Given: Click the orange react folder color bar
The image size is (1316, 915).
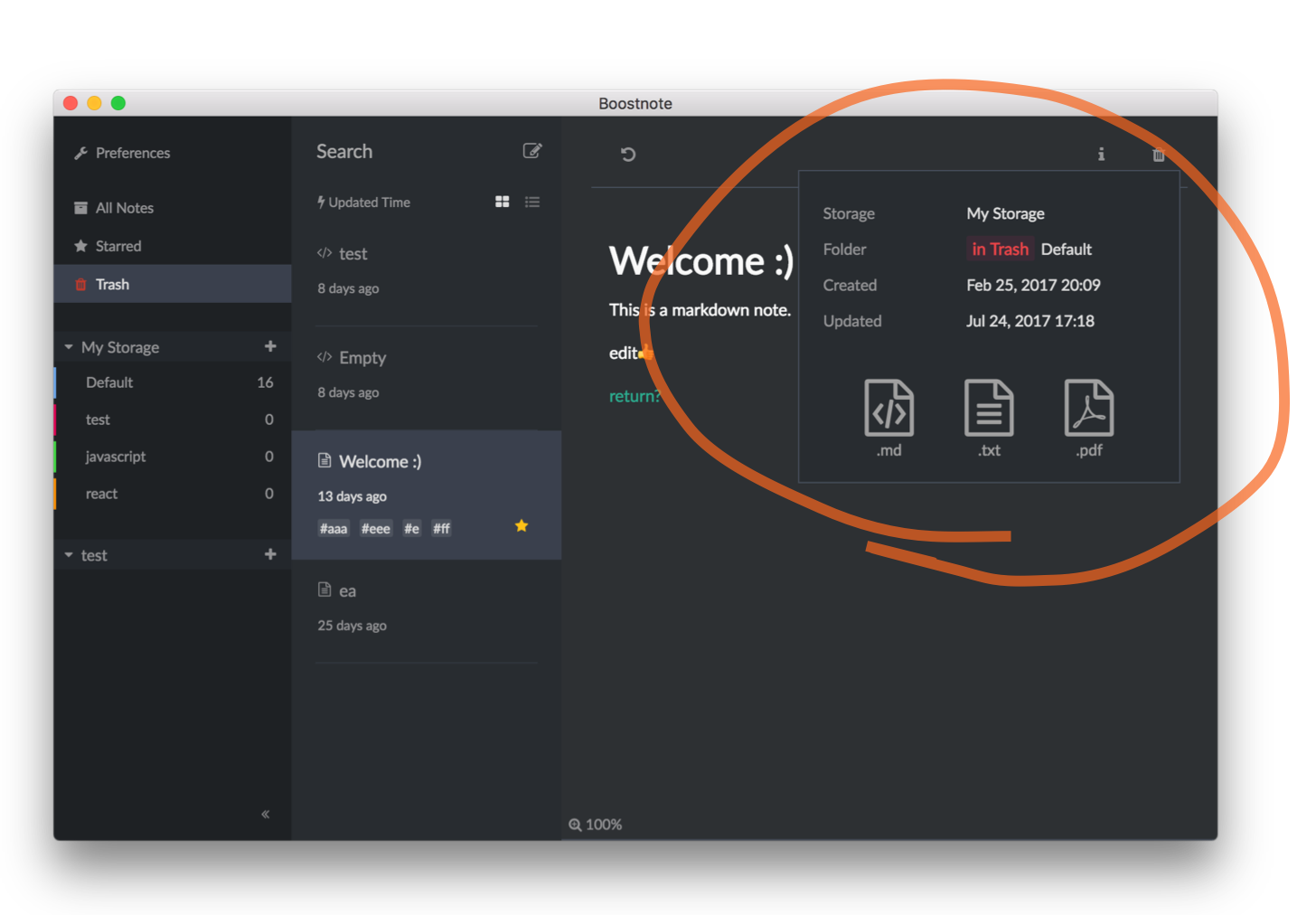Looking at the screenshot, I should [x=56, y=494].
